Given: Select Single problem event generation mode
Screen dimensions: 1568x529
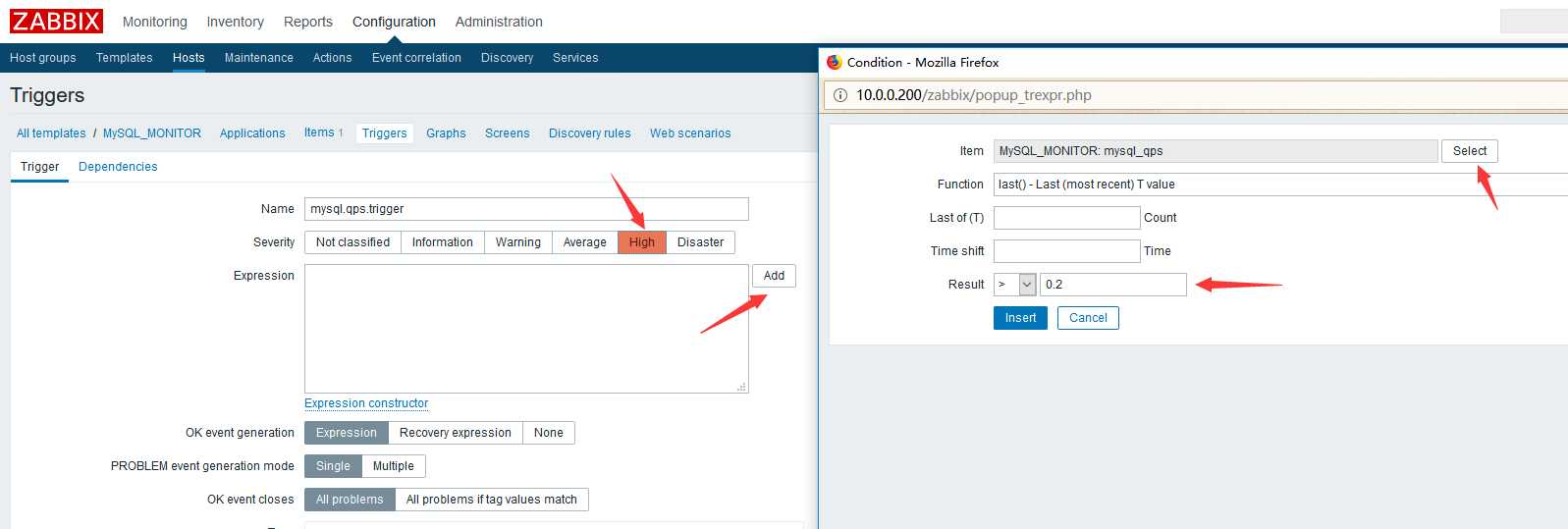Looking at the screenshot, I should click(333, 466).
